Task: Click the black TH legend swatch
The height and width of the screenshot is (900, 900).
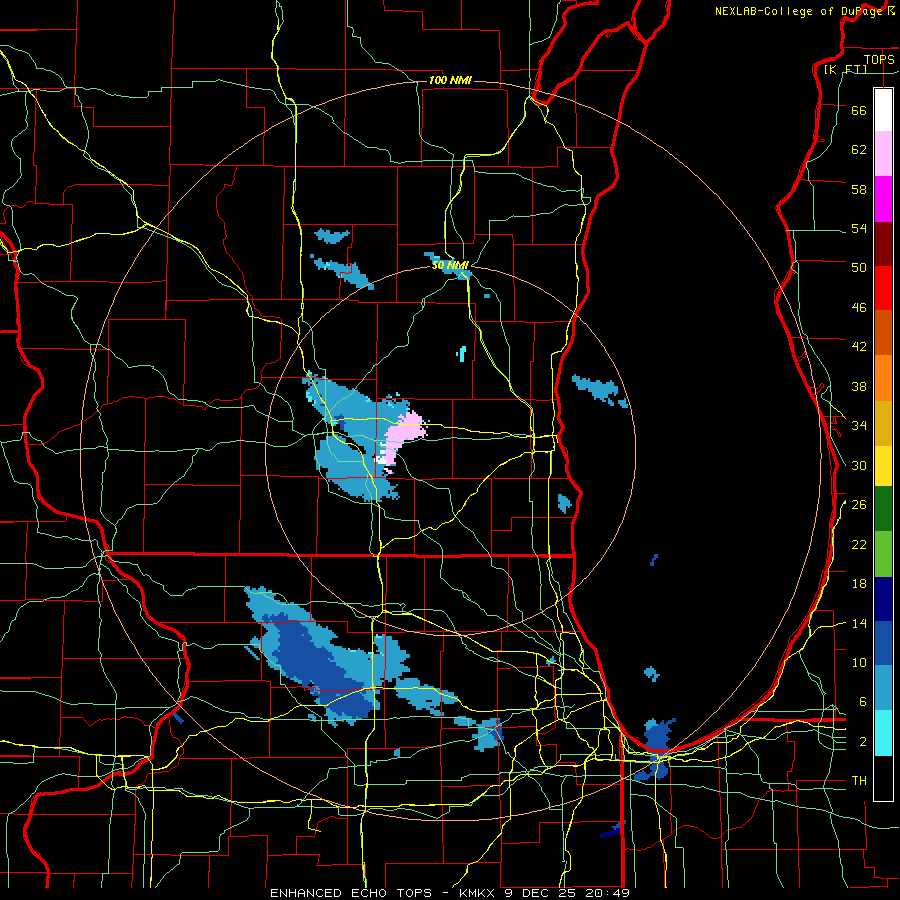Action: coord(883,778)
